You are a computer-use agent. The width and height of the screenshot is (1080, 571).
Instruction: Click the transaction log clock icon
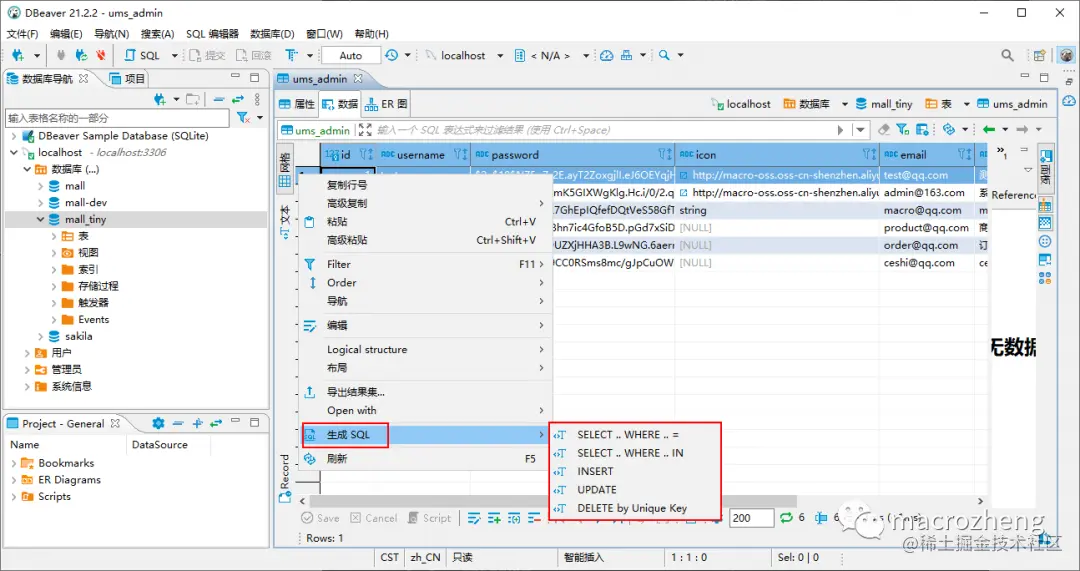click(391, 55)
